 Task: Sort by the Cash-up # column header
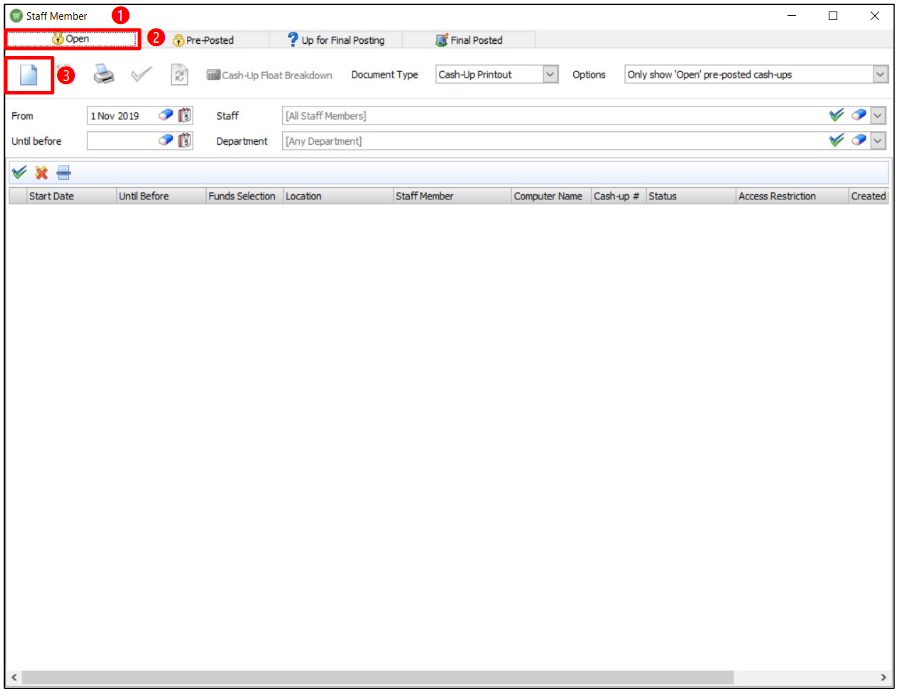click(619, 196)
